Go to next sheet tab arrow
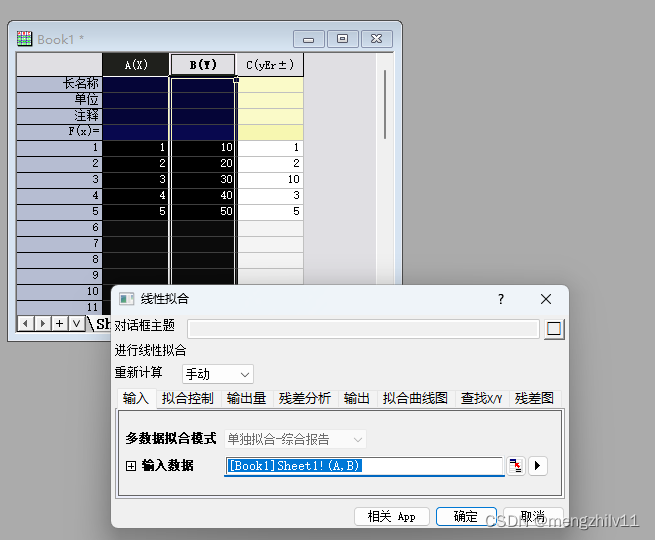Viewport: 655px width, 540px height. tap(43, 324)
